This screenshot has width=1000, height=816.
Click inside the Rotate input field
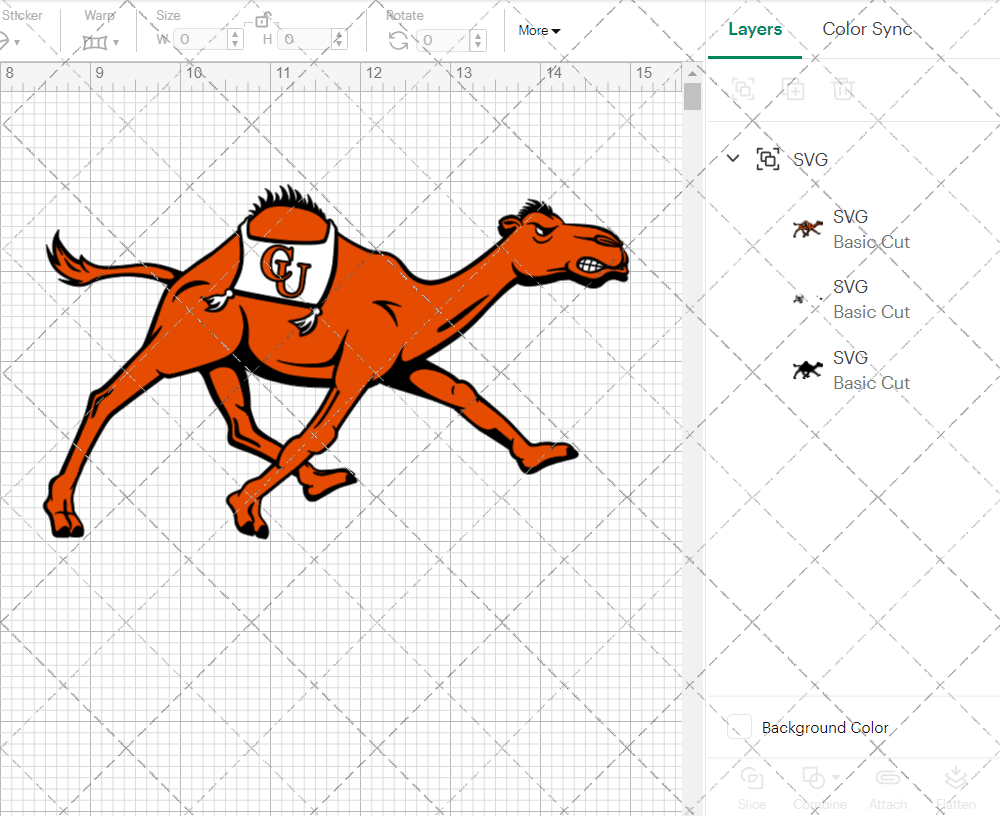pyautogui.click(x=442, y=41)
